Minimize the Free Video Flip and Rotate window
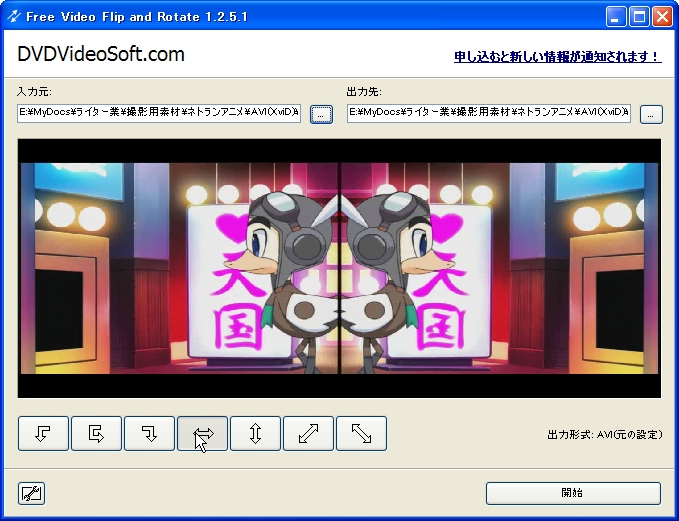The height and width of the screenshot is (521, 679). pyautogui.click(x=615, y=17)
